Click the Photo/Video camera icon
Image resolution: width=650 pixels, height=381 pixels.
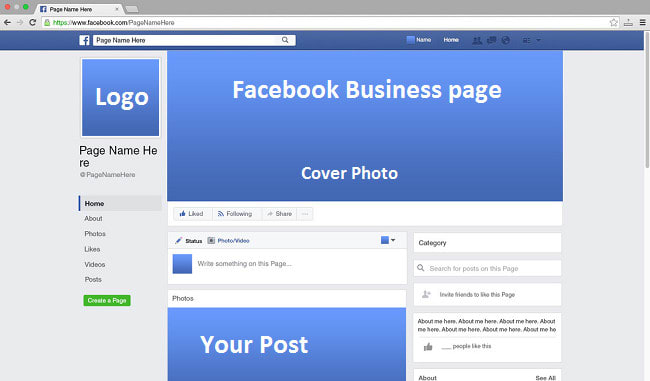[211, 240]
